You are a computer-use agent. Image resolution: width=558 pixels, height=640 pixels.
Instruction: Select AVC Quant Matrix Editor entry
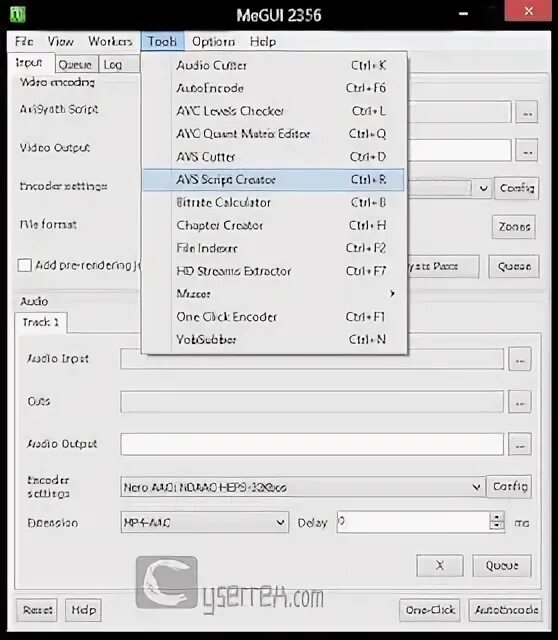click(273, 134)
